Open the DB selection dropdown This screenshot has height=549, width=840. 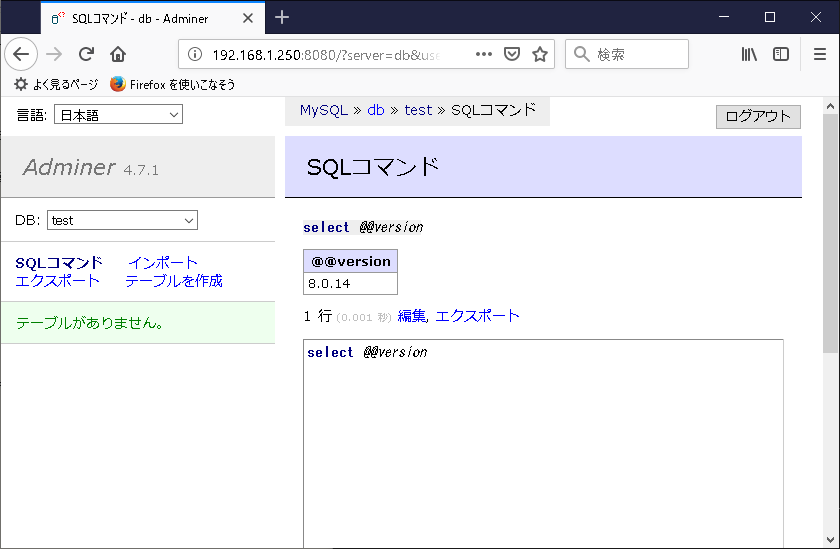[x=122, y=220]
